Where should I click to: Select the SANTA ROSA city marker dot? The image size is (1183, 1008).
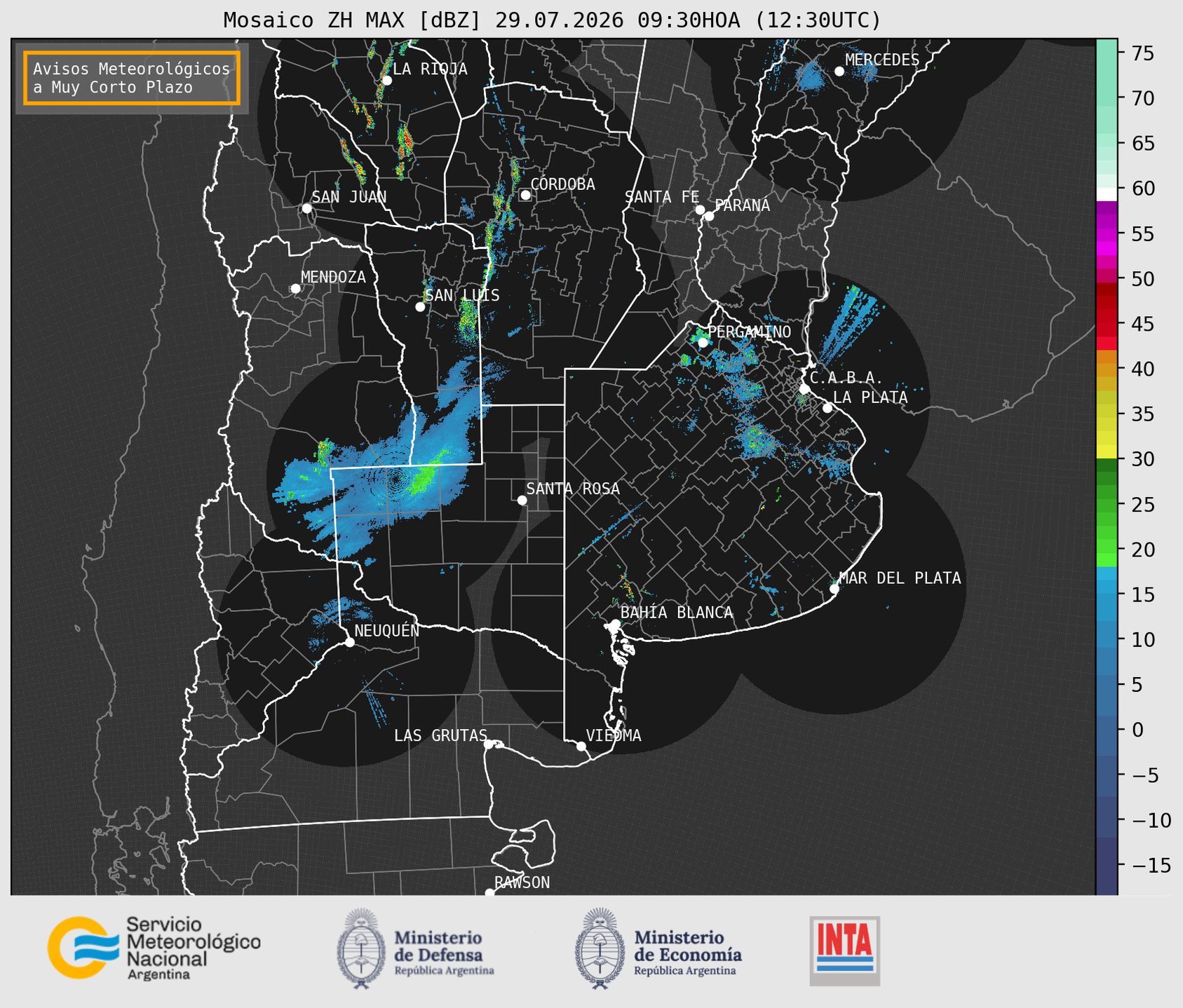point(522,500)
